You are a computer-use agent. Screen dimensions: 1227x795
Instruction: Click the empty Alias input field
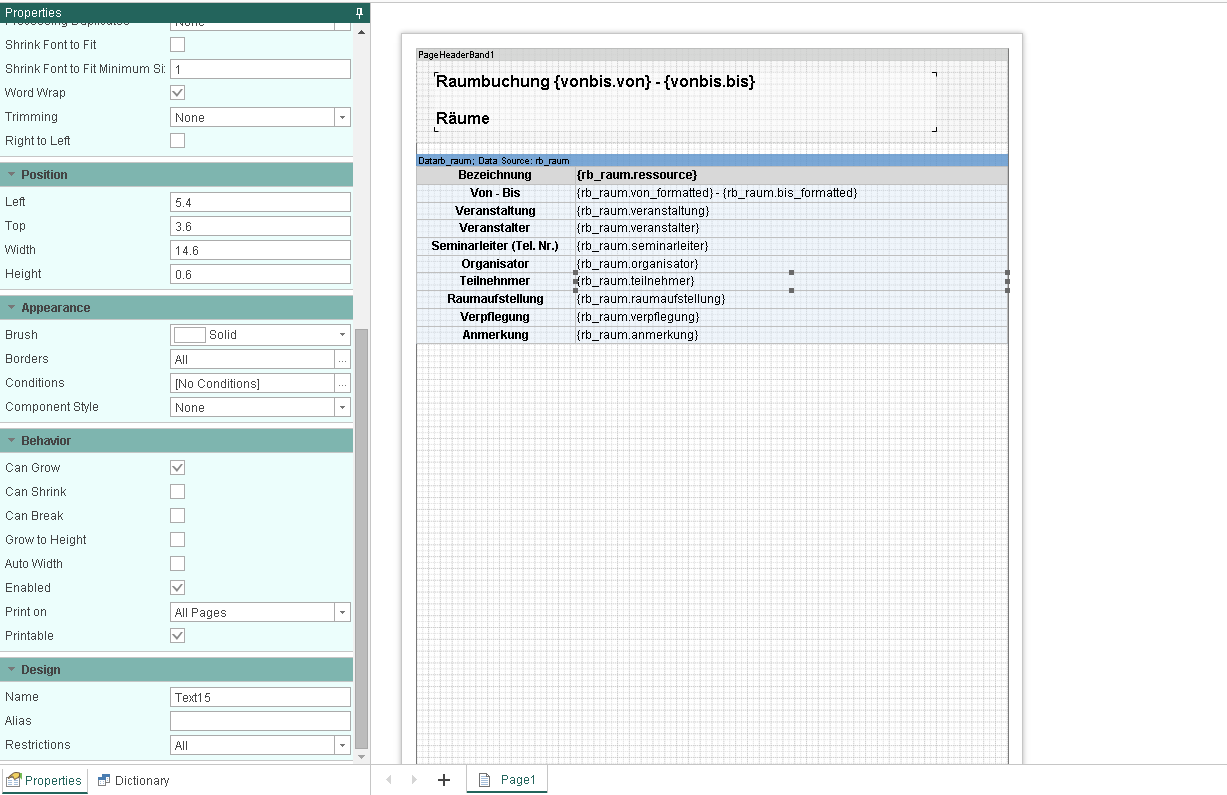[260, 721]
